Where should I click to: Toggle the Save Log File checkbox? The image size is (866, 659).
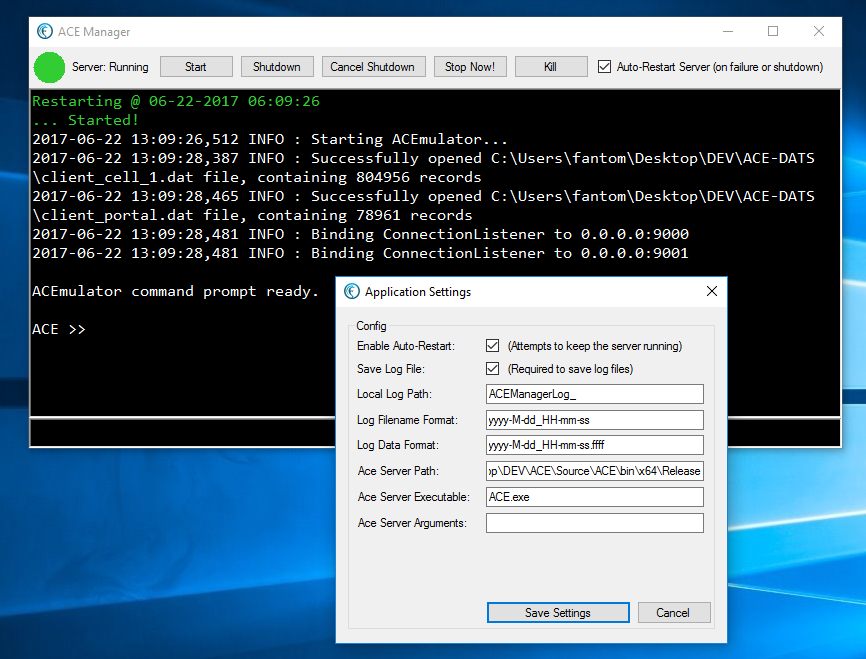492,368
